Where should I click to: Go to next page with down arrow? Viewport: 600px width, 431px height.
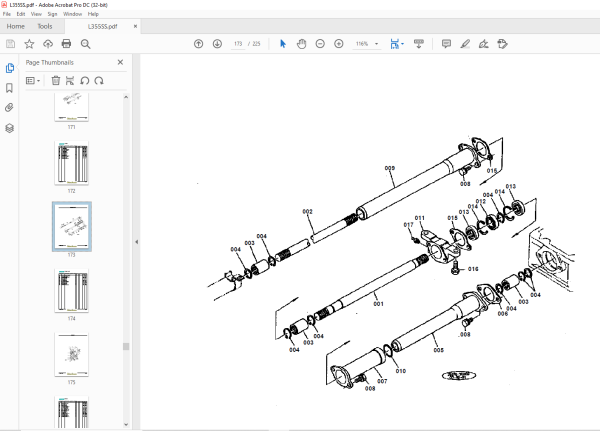(x=217, y=44)
